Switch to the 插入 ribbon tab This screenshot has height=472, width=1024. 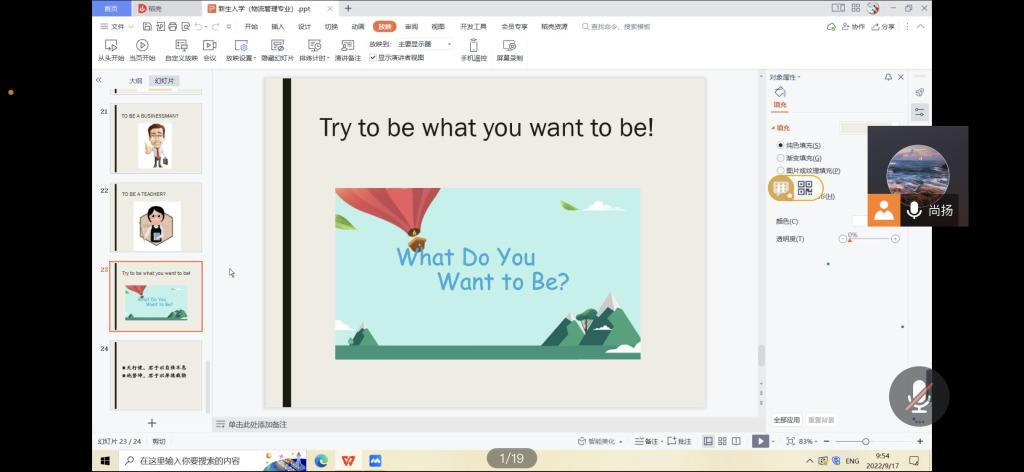coord(278,27)
